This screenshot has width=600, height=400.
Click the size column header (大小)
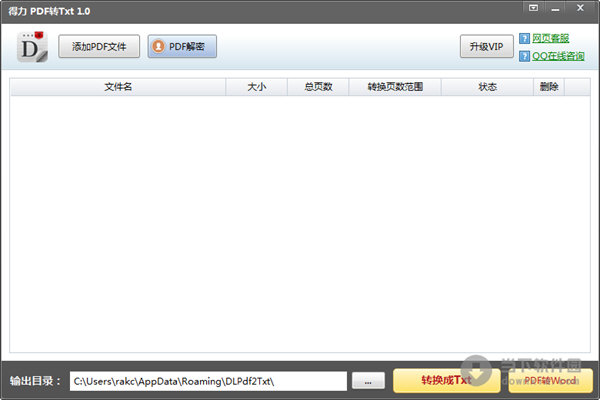tap(256, 87)
